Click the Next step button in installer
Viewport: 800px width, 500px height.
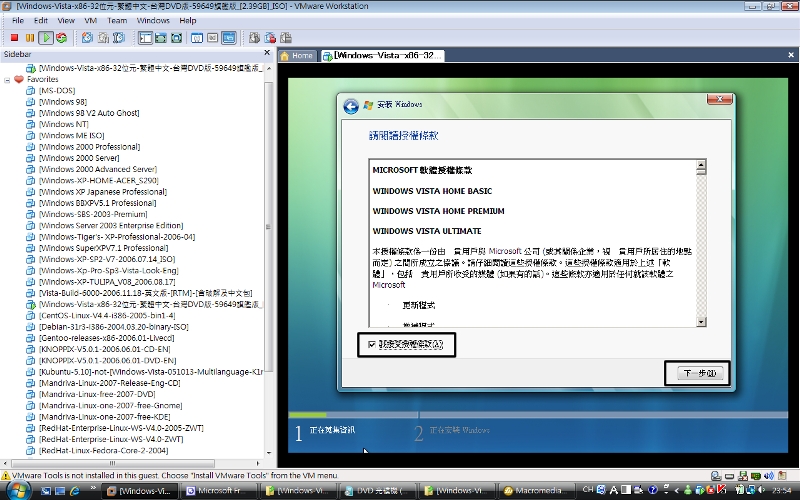(x=699, y=373)
